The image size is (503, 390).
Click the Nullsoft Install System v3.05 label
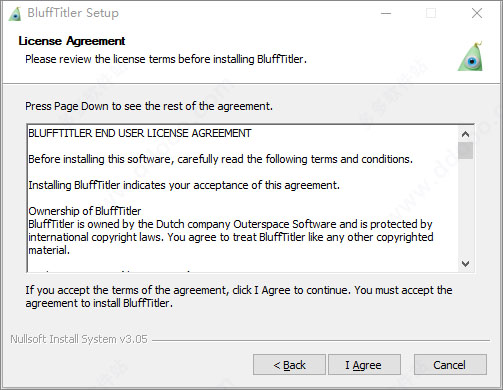point(79,339)
